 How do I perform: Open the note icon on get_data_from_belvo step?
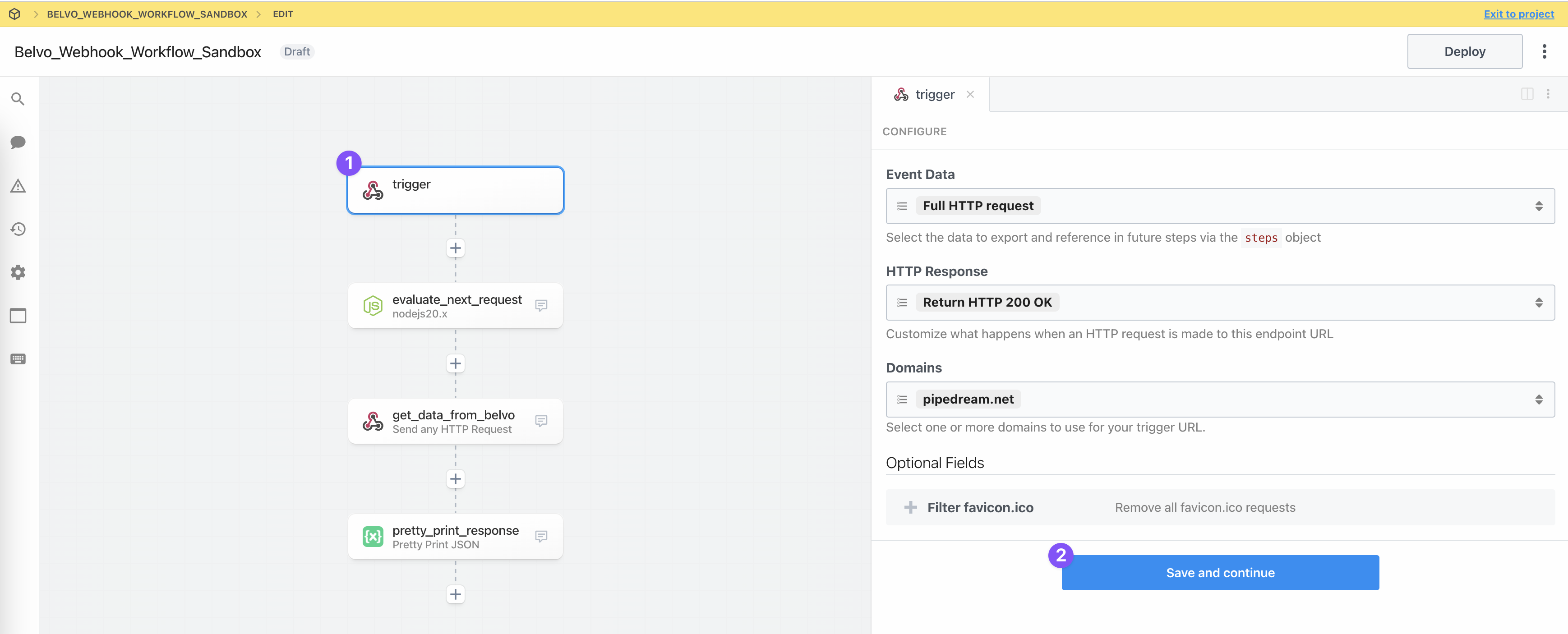(540, 421)
